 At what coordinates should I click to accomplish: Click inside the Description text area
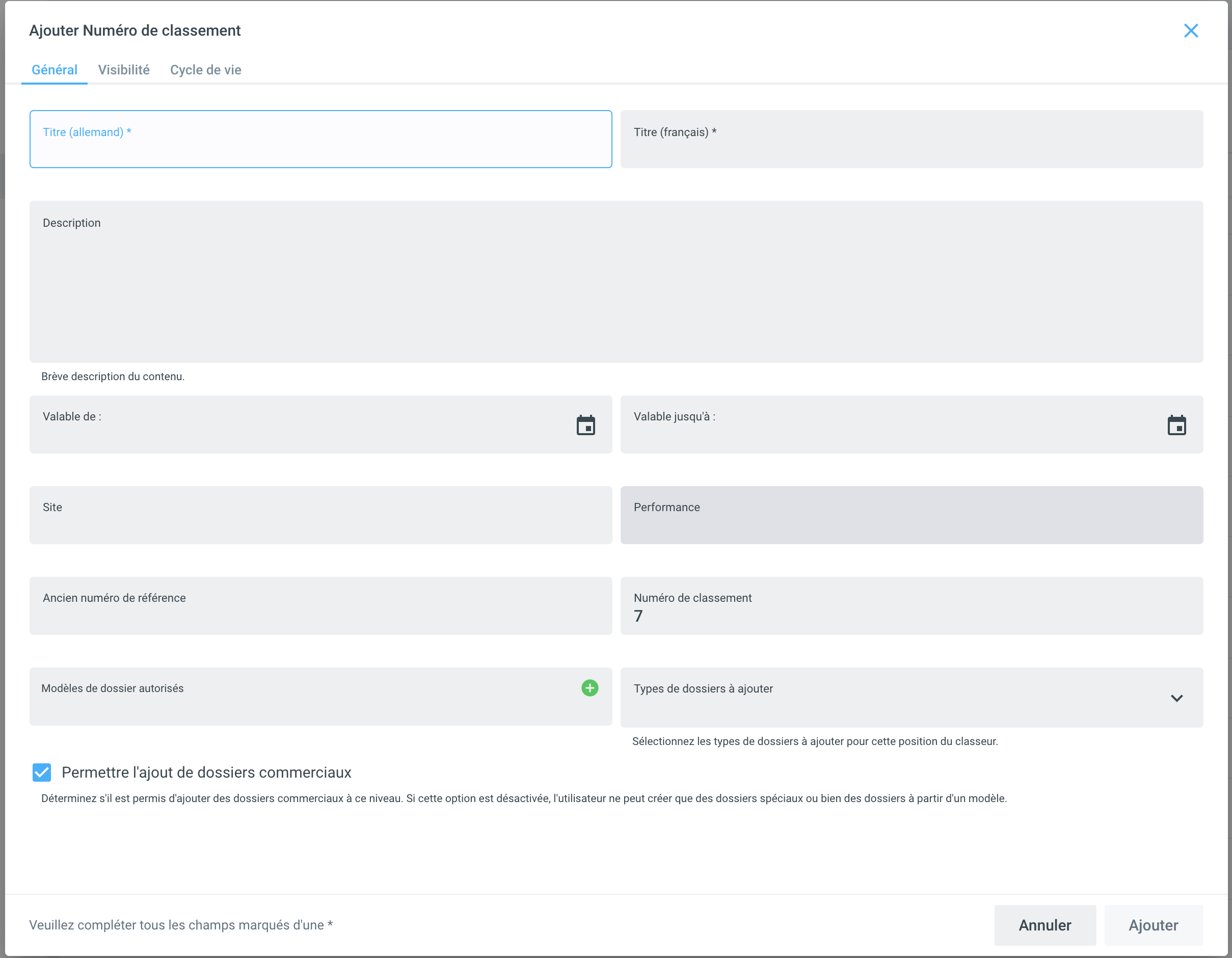[x=616, y=288]
